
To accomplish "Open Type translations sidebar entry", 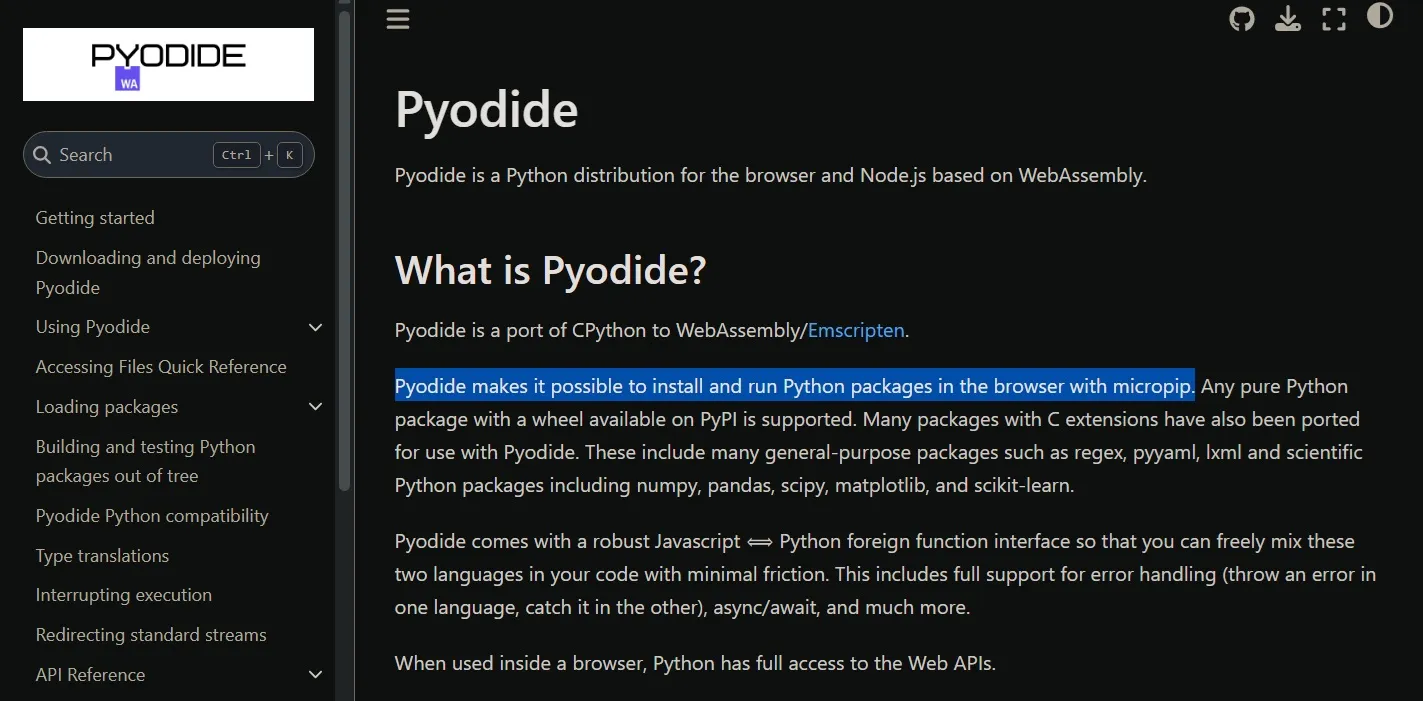I will click(x=102, y=556).
